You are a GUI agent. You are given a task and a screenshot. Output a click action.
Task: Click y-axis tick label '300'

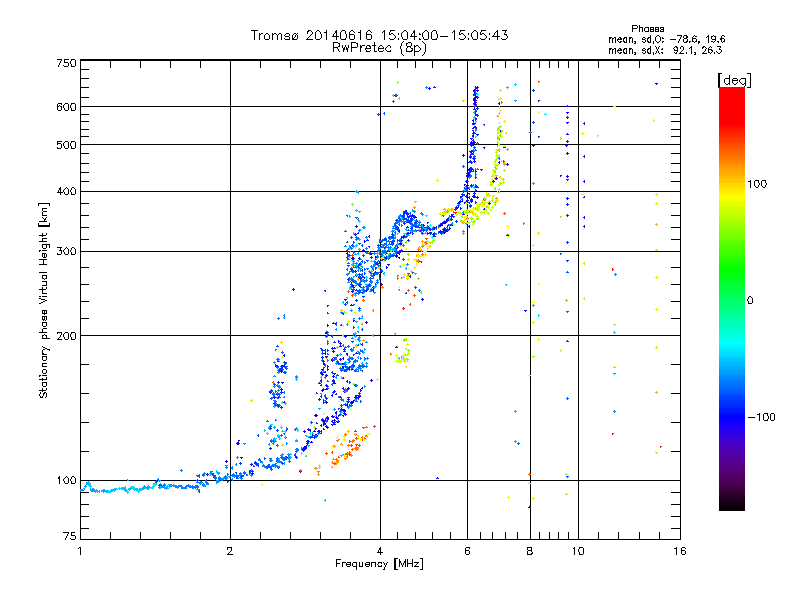67,251
